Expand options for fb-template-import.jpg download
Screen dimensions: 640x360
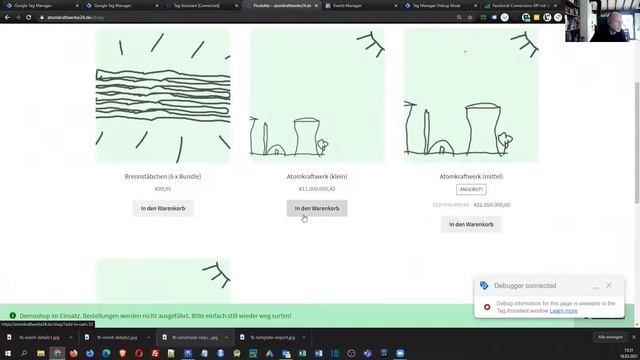click(x=304, y=338)
